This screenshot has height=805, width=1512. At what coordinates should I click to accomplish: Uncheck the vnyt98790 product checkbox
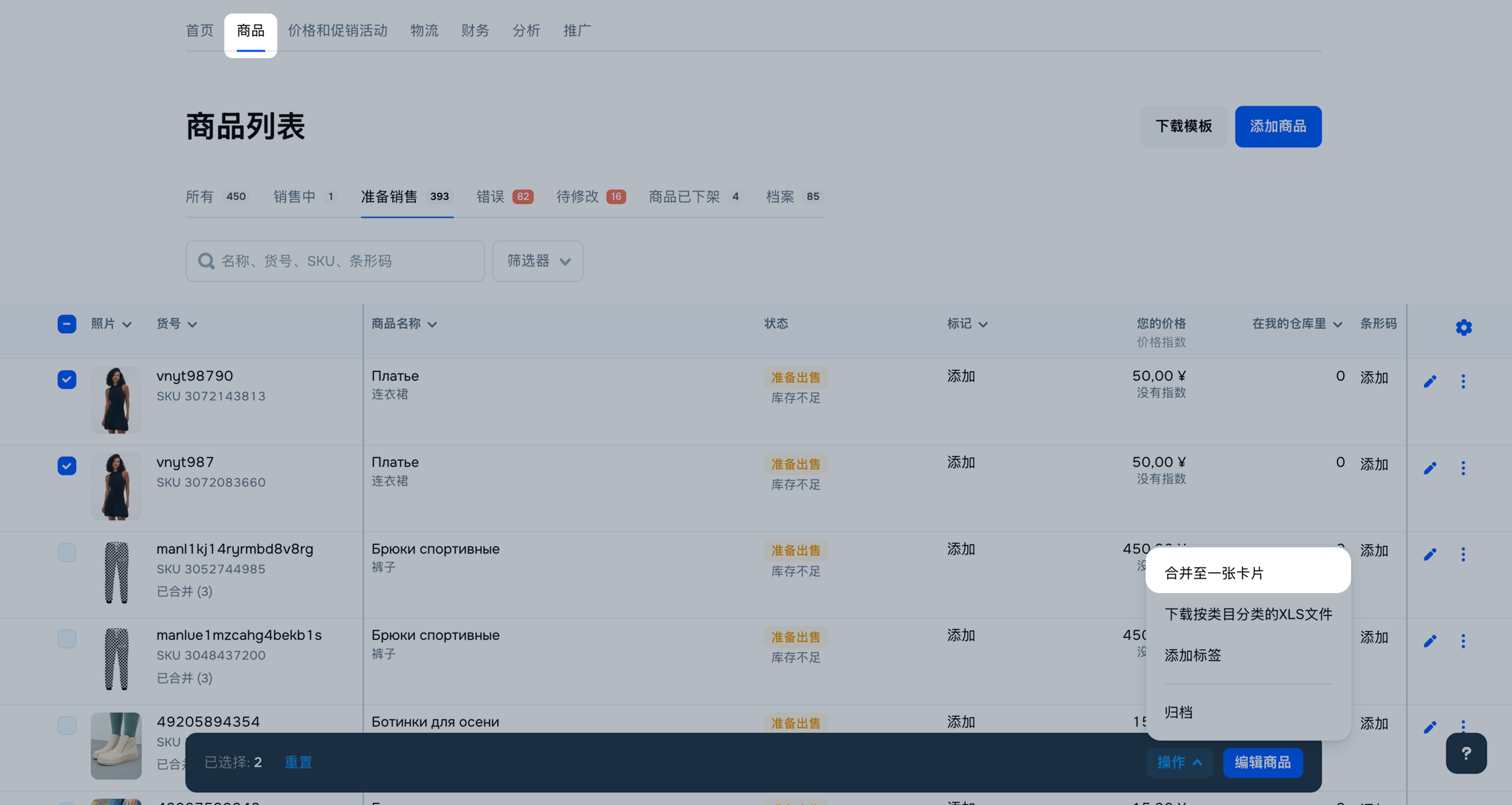(67, 379)
